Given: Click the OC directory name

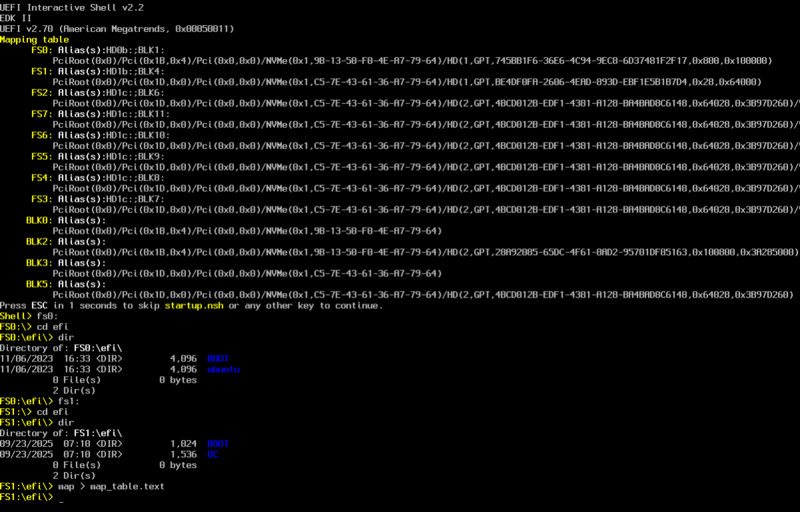Looking at the screenshot, I should [x=213, y=454].
